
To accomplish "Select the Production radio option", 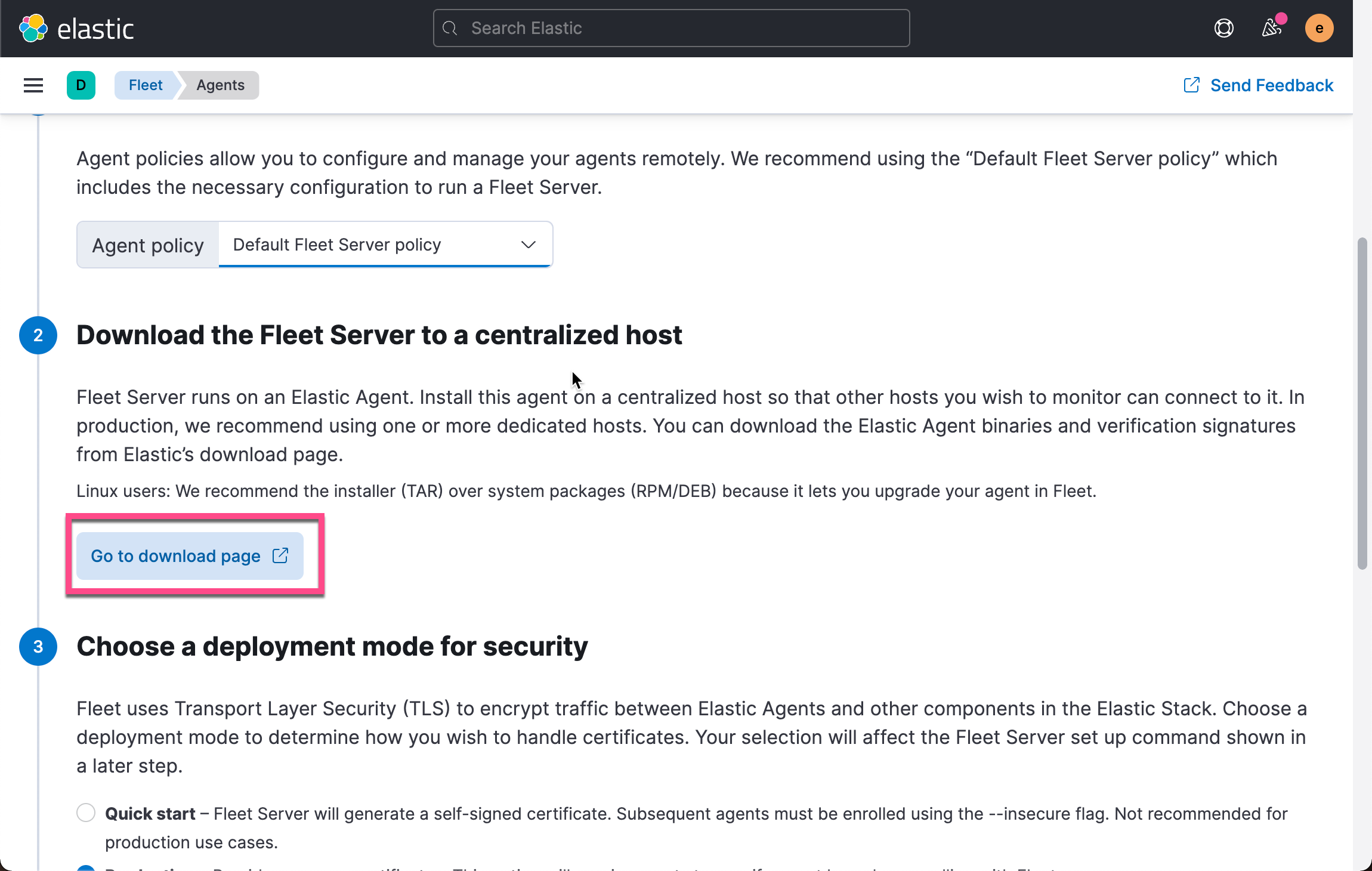I will (86, 867).
